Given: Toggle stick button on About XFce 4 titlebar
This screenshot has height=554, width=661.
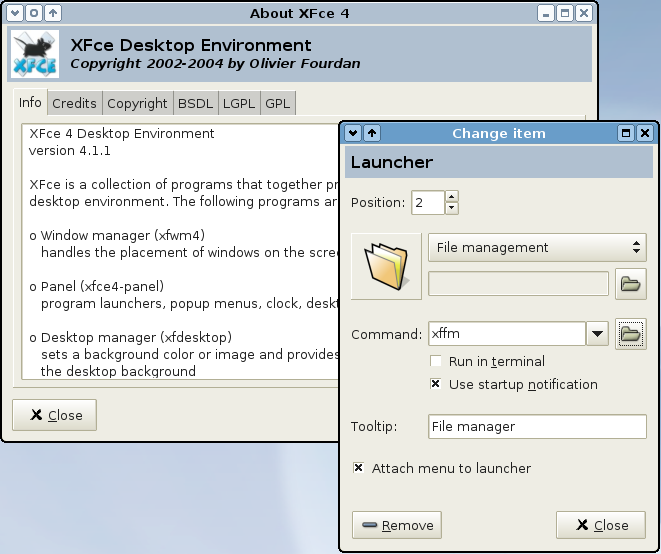Looking at the screenshot, I should point(33,13).
